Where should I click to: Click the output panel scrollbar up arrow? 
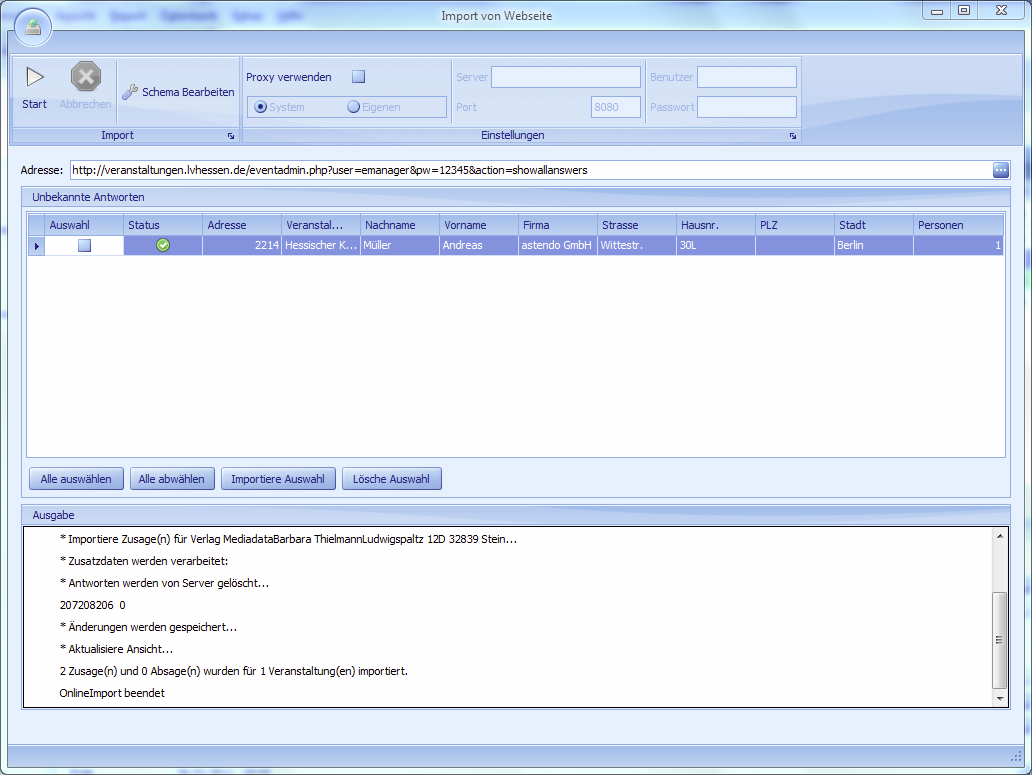coord(1000,537)
